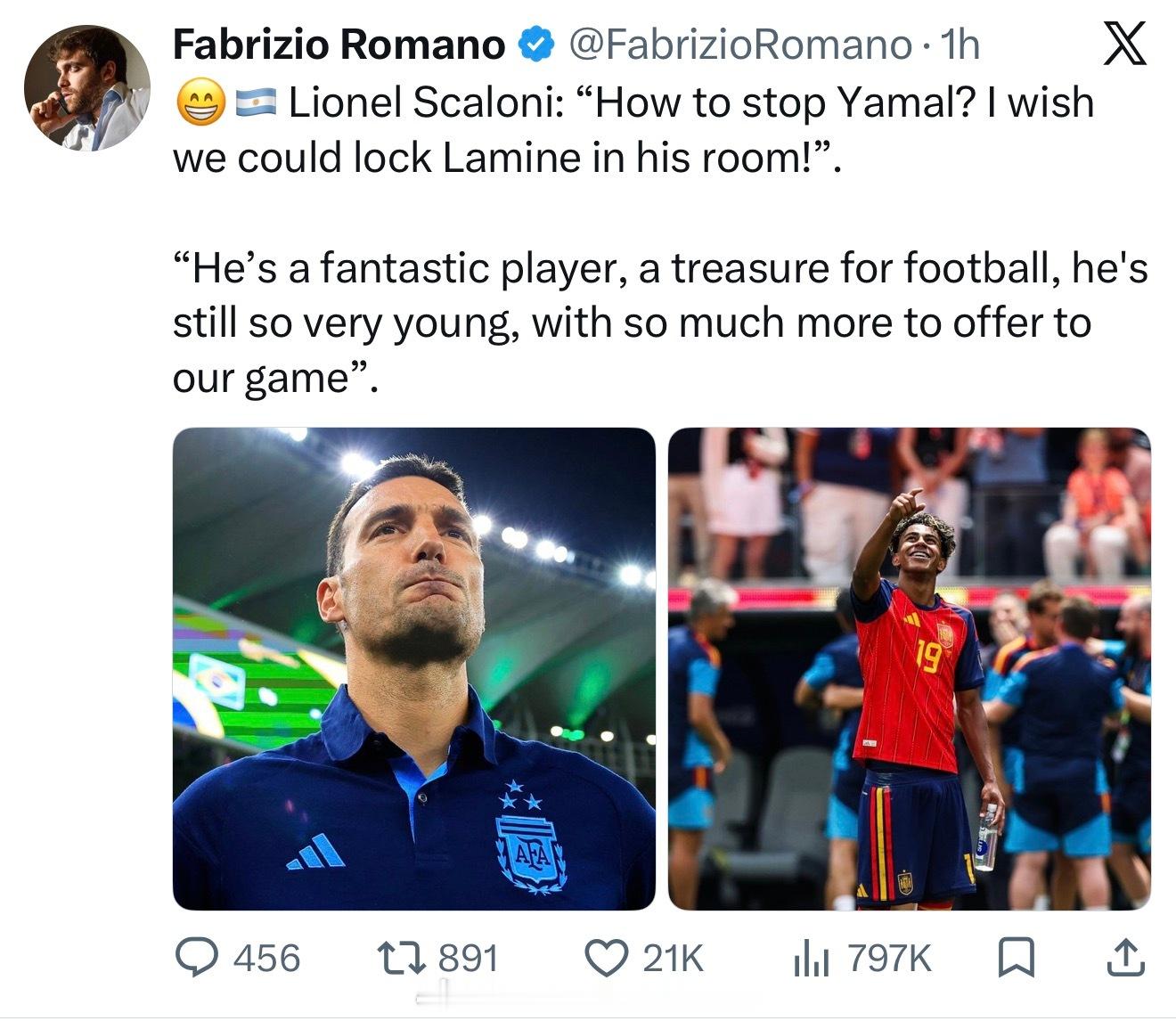Click the reply speech bubble icon
Screen dimensions: 1176x1021
[197, 959]
